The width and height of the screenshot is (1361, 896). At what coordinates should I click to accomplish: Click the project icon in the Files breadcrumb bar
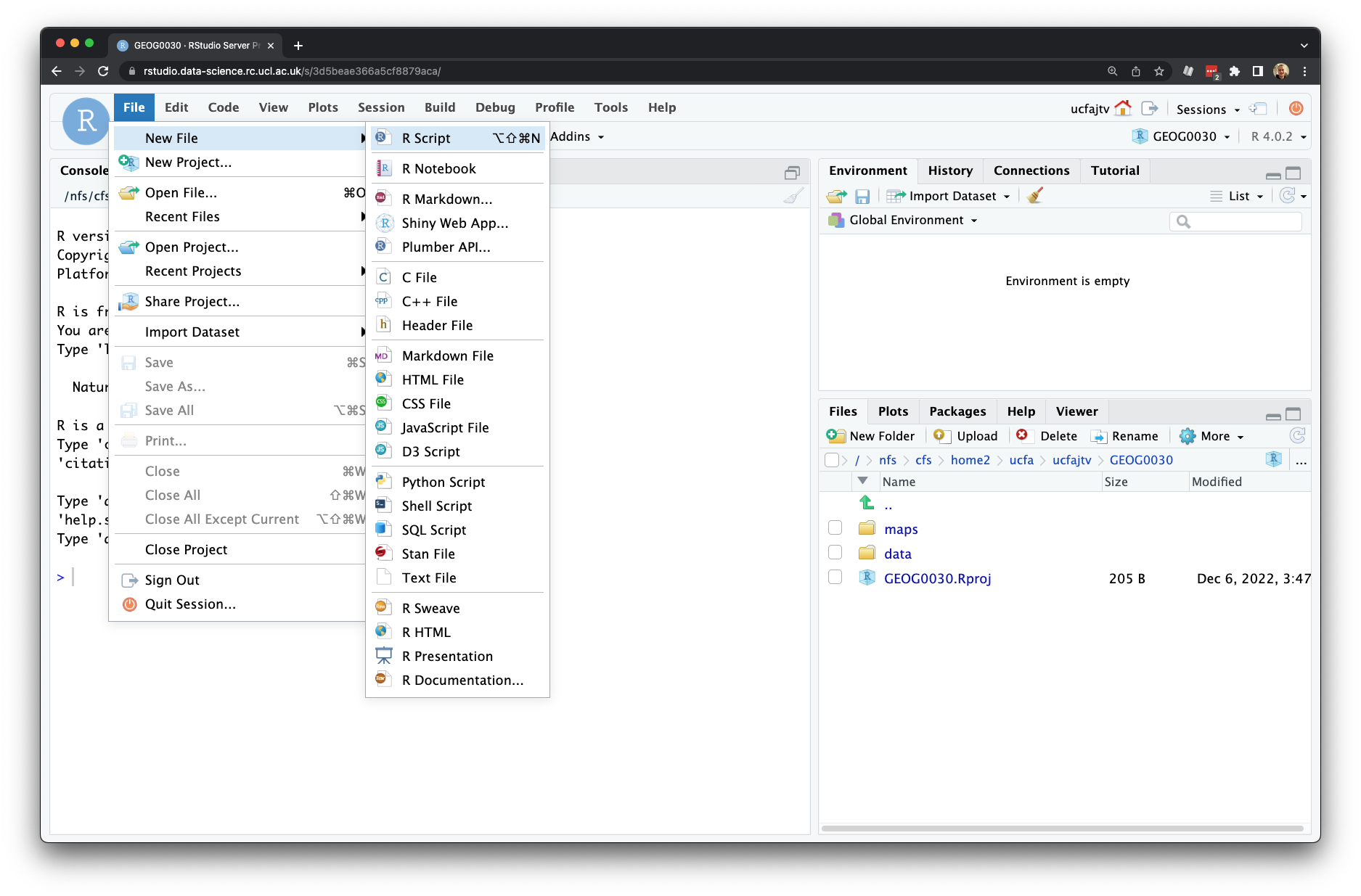pos(1273,459)
